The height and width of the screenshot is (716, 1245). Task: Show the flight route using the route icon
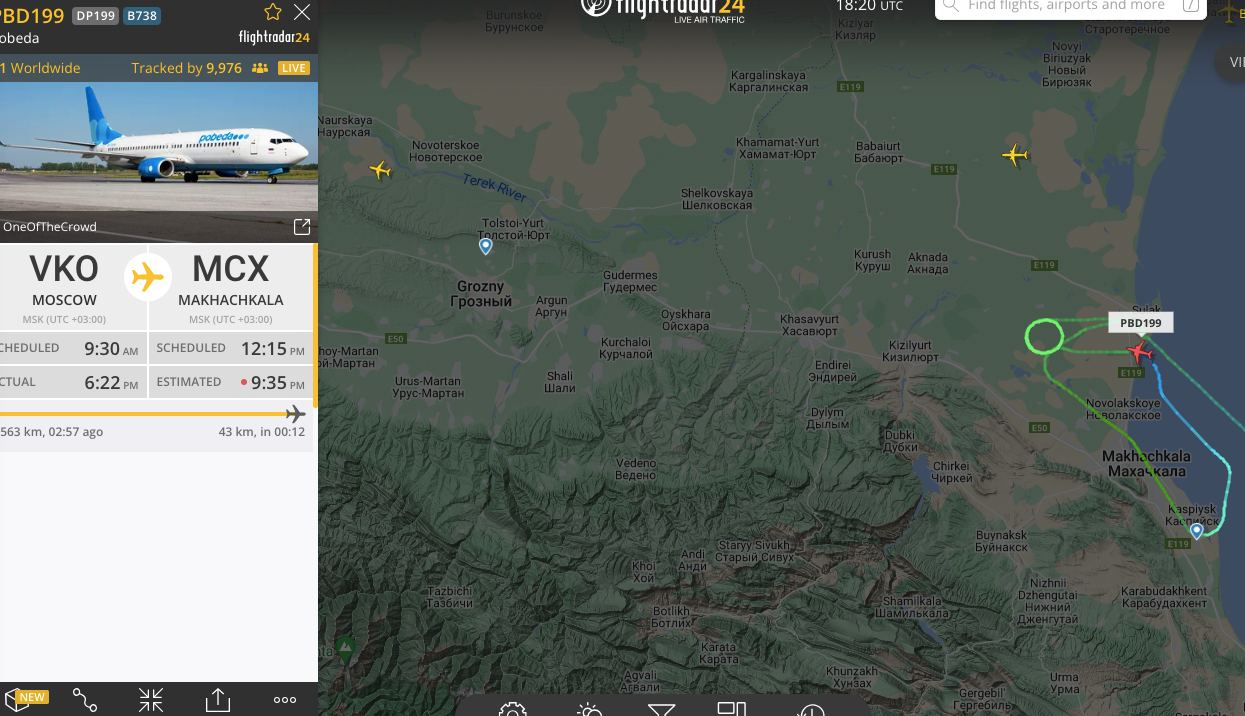point(85,700)
